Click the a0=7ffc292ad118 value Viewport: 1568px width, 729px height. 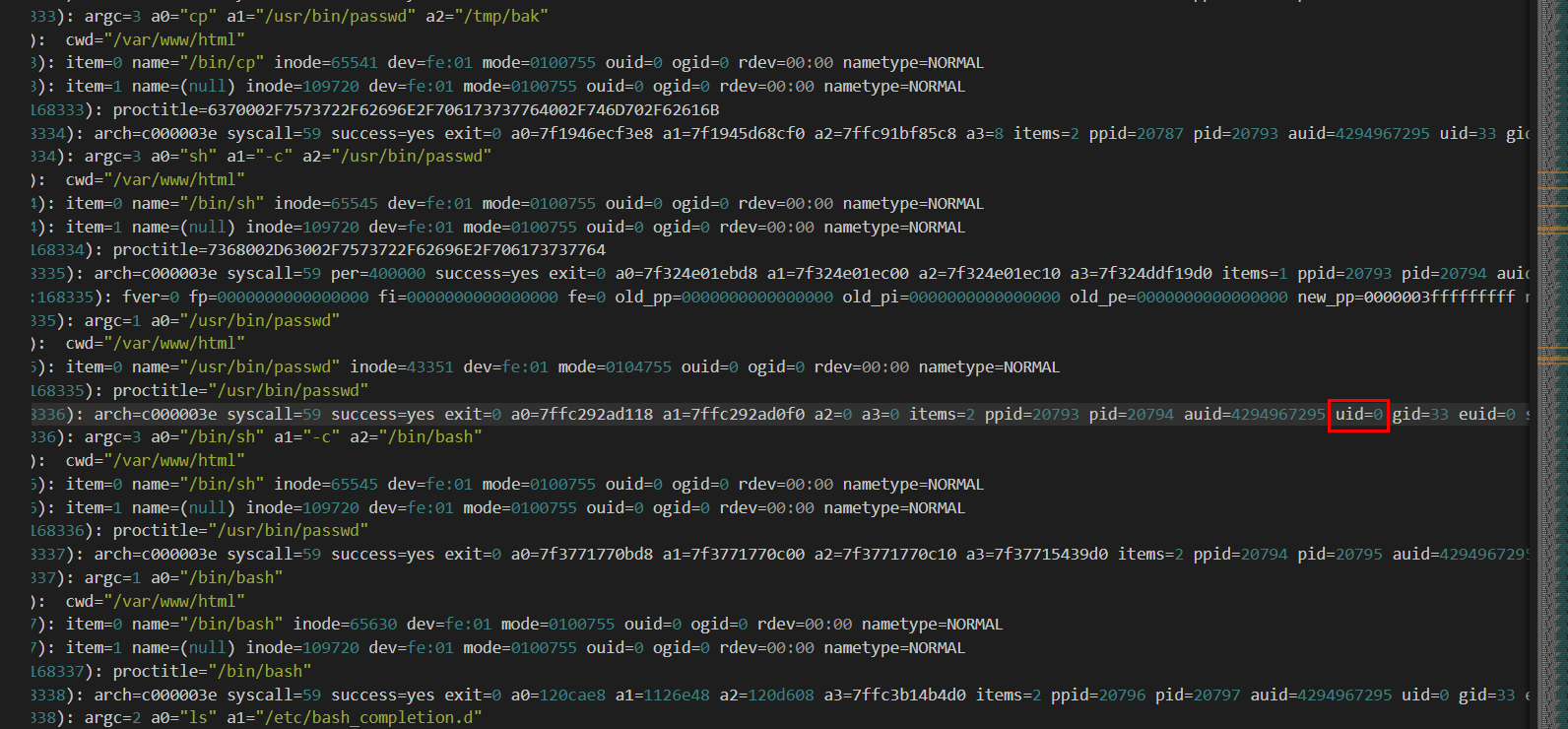[582, 414]
